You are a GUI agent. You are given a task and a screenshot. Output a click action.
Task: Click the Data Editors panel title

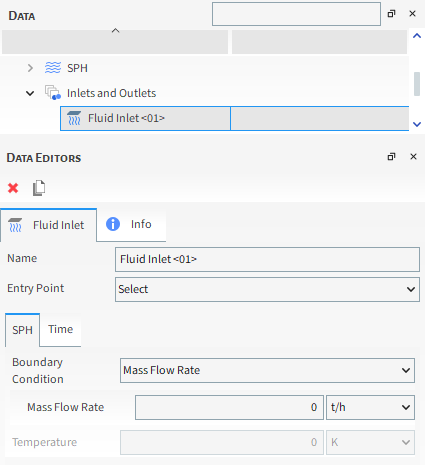pos(44,158)
